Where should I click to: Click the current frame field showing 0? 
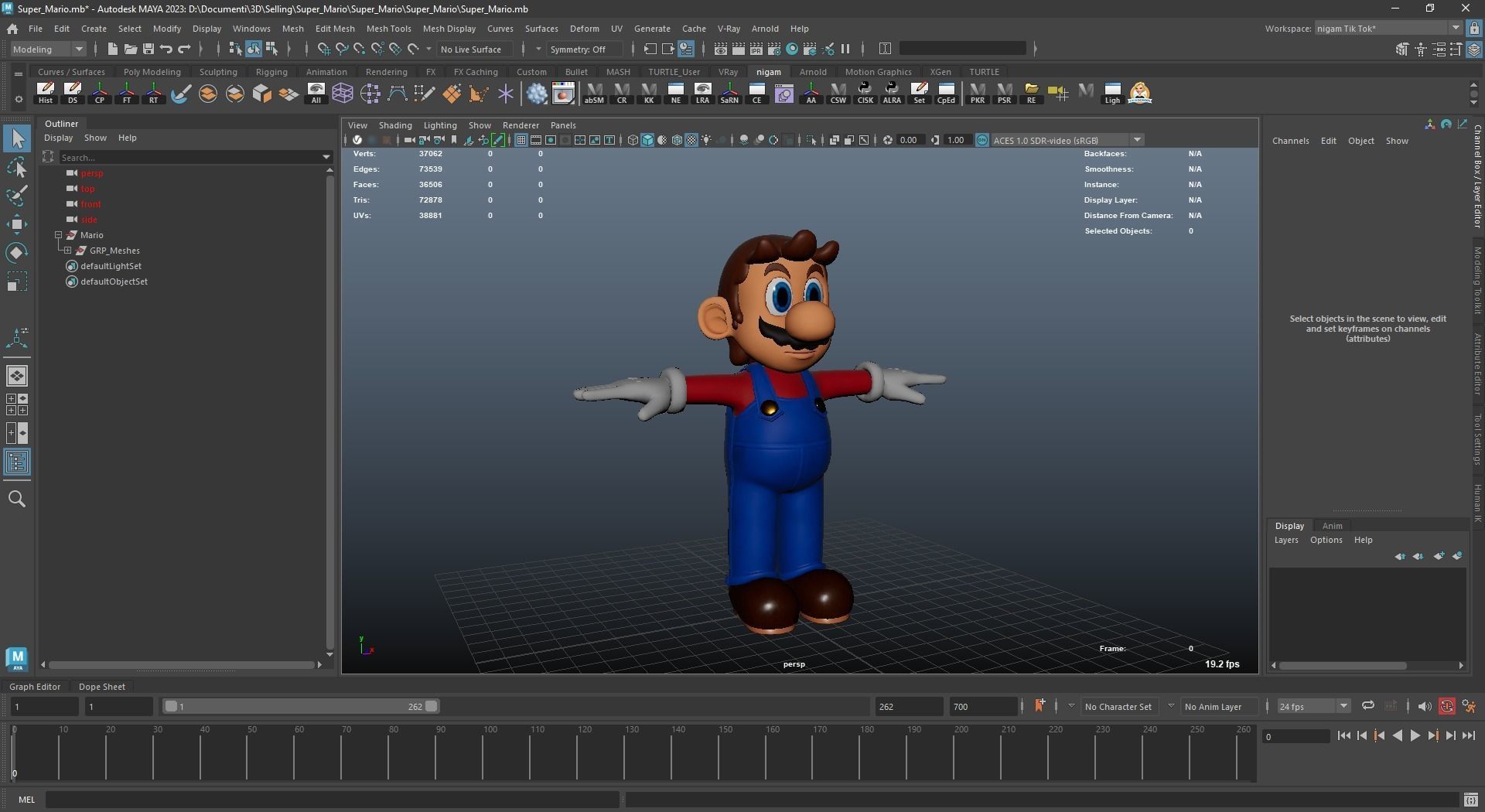(1296, 737)
